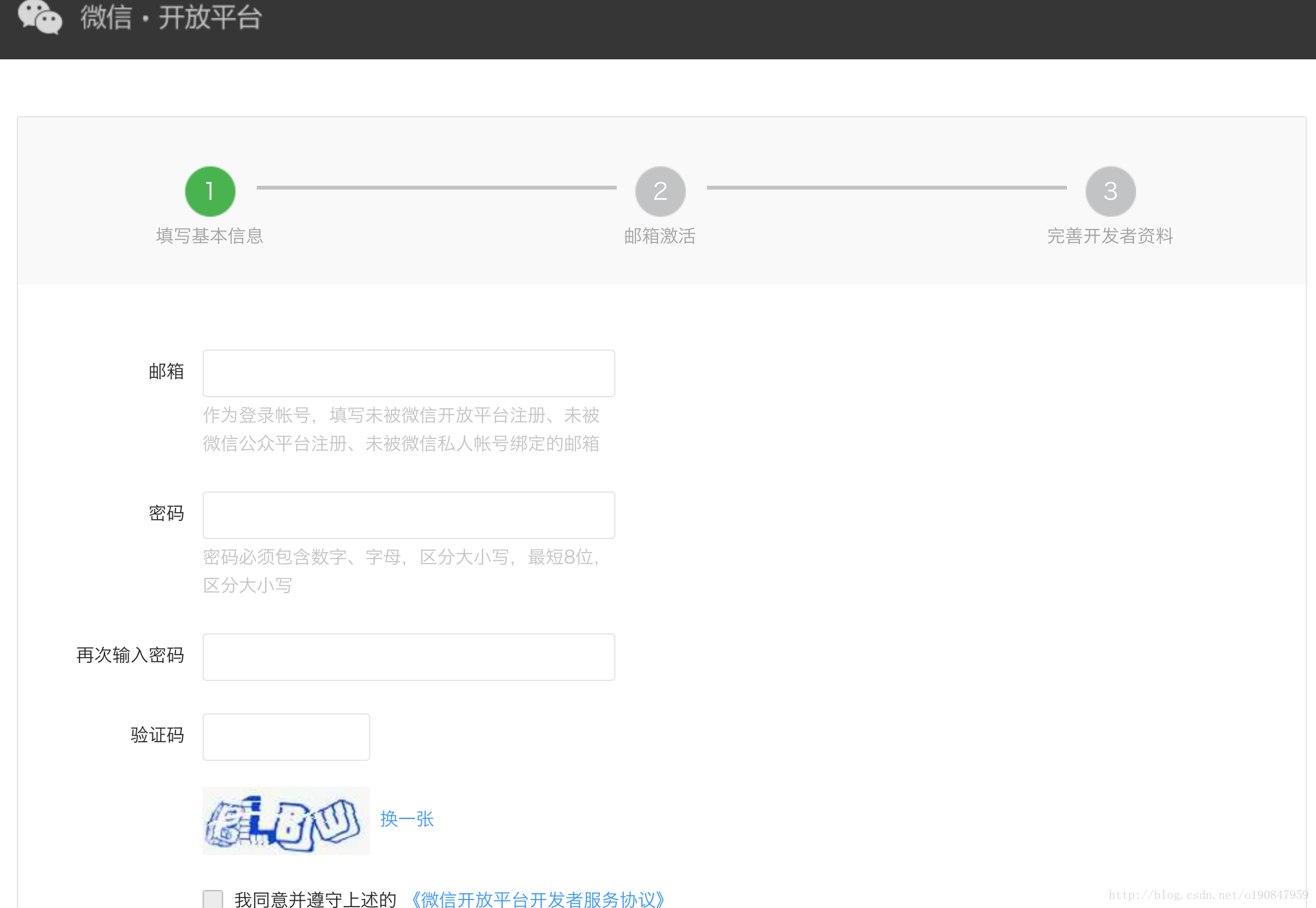Focus the 验证码 captcha input field
The image size is (1316, 908).
(286, 737)
